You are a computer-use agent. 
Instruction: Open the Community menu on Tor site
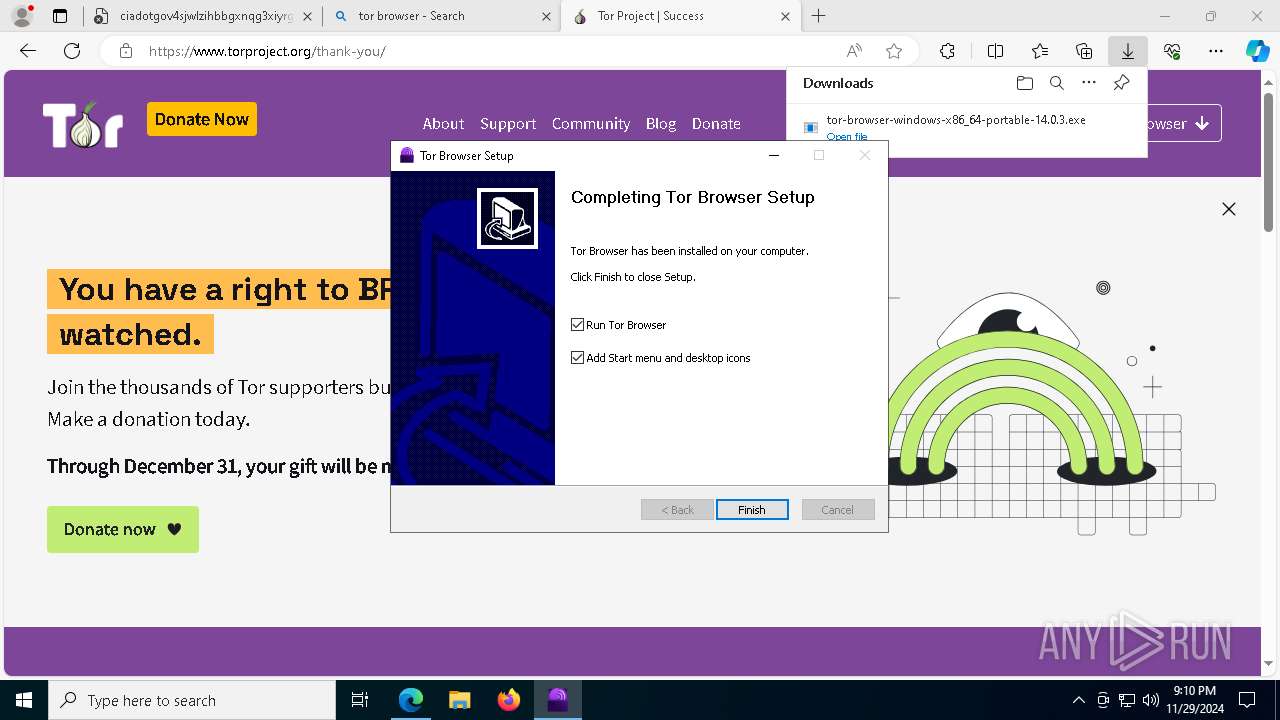click(x=591, y=124)
